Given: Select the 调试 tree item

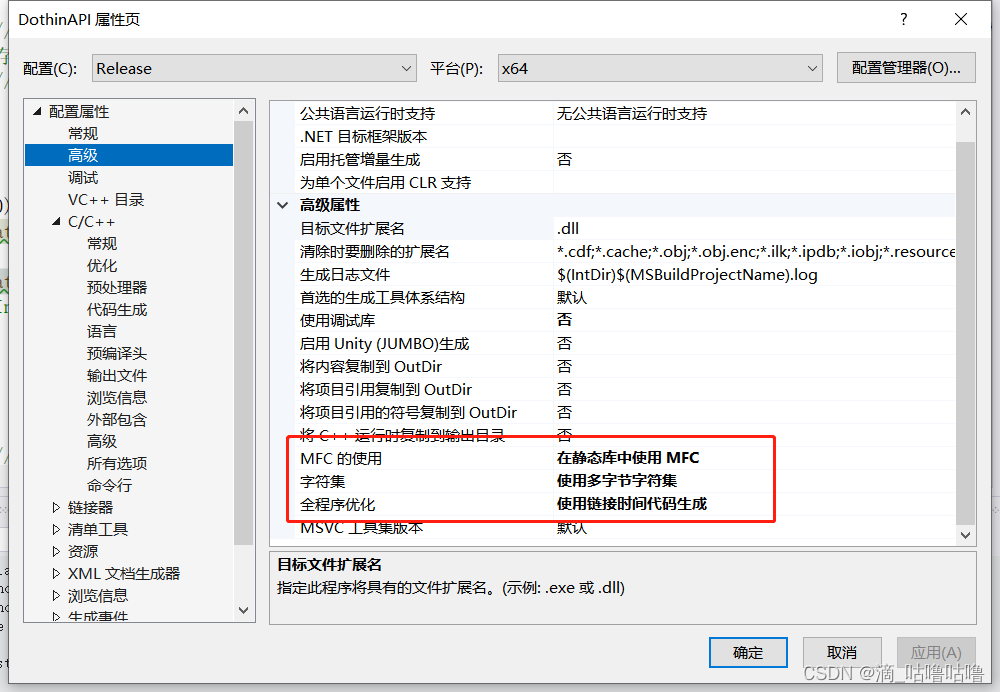Looking at the screenshot, I should click(x=83, y=177).
